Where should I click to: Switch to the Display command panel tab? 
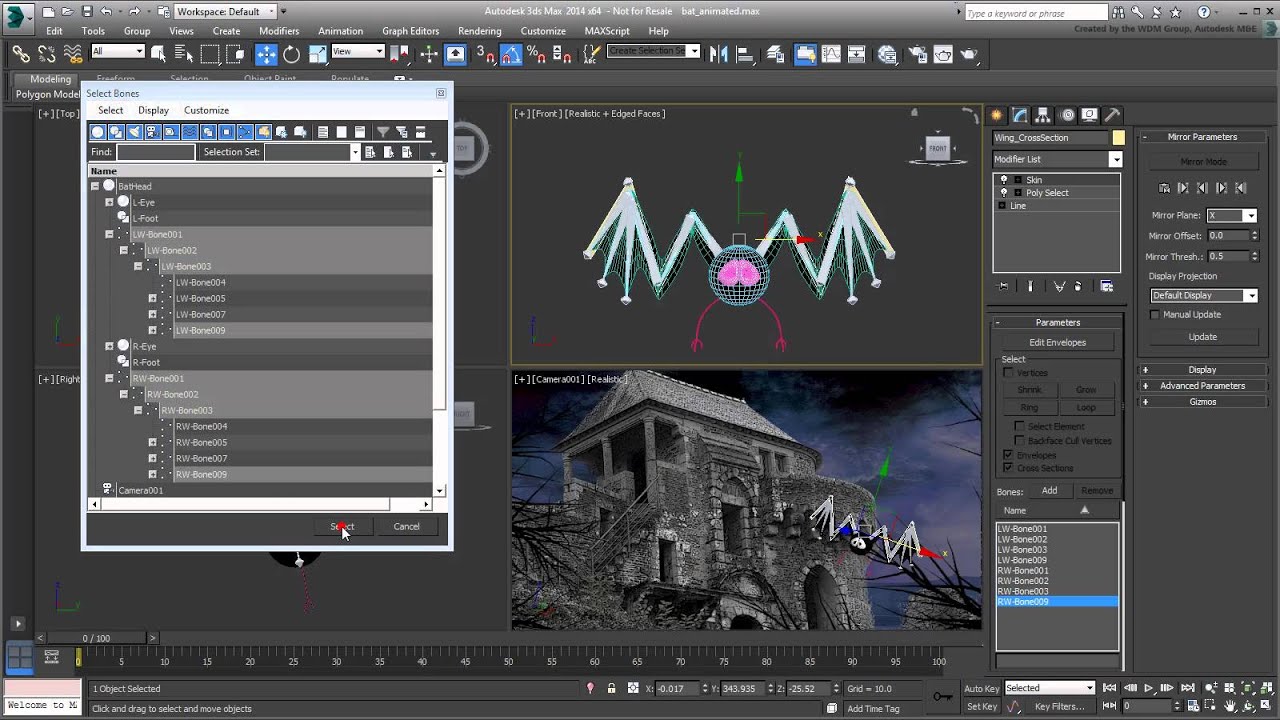[x=1090, y=115]
